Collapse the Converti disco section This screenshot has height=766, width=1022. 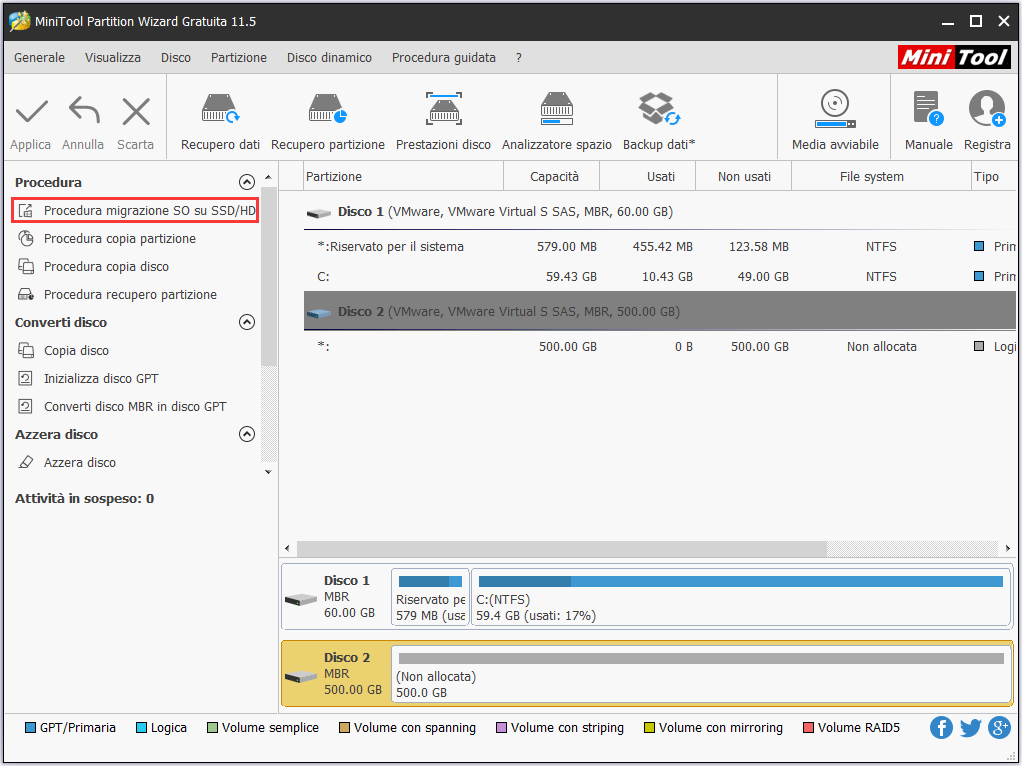pyautogui.click(x=246, y=322)
